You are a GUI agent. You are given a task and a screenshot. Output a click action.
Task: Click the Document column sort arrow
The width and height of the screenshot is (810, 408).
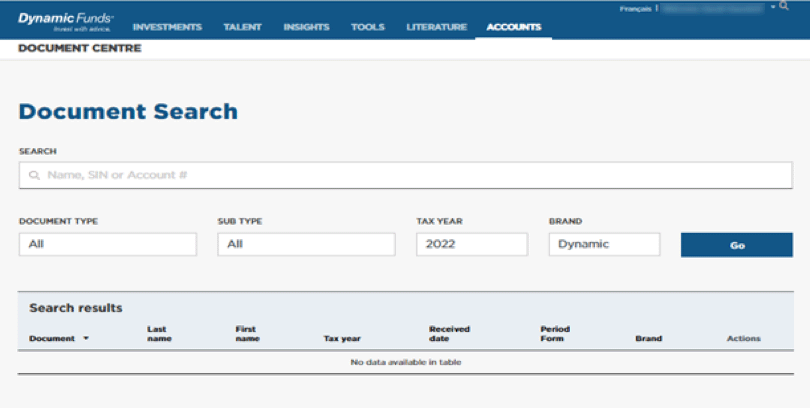(x=86, y=338)
